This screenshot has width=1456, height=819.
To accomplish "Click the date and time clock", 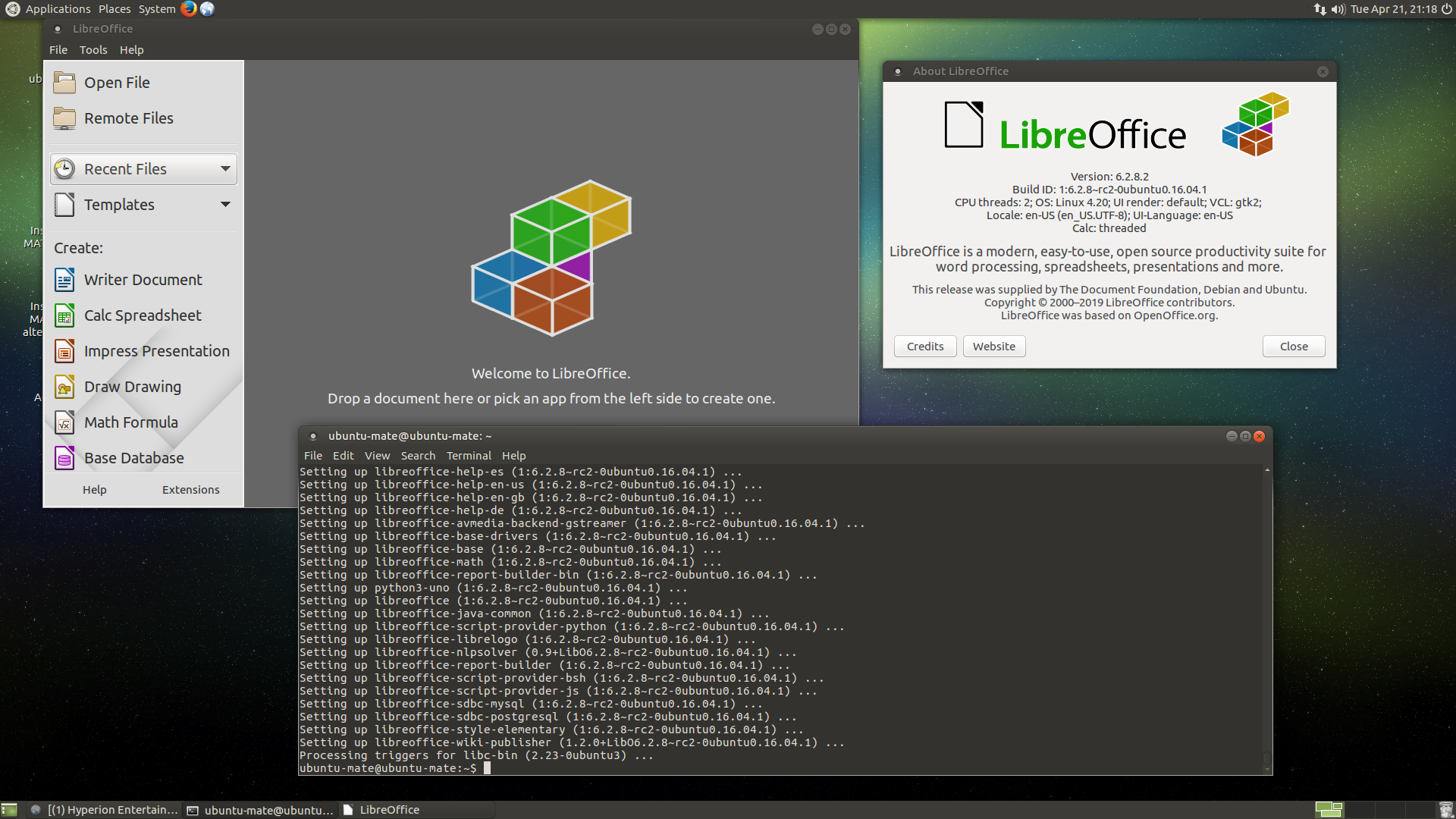I will pyautogui.click(x=1393, y=9).
